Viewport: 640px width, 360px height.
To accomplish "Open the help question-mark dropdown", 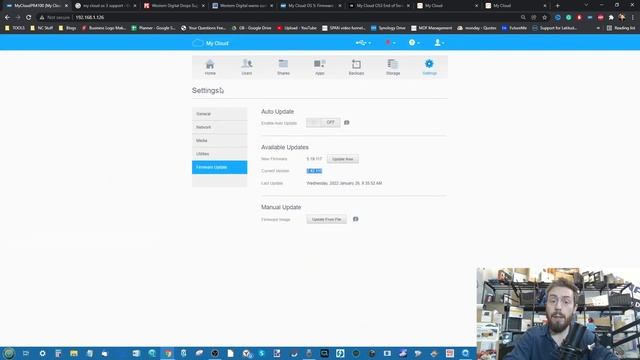I will [x=414, y=42].
